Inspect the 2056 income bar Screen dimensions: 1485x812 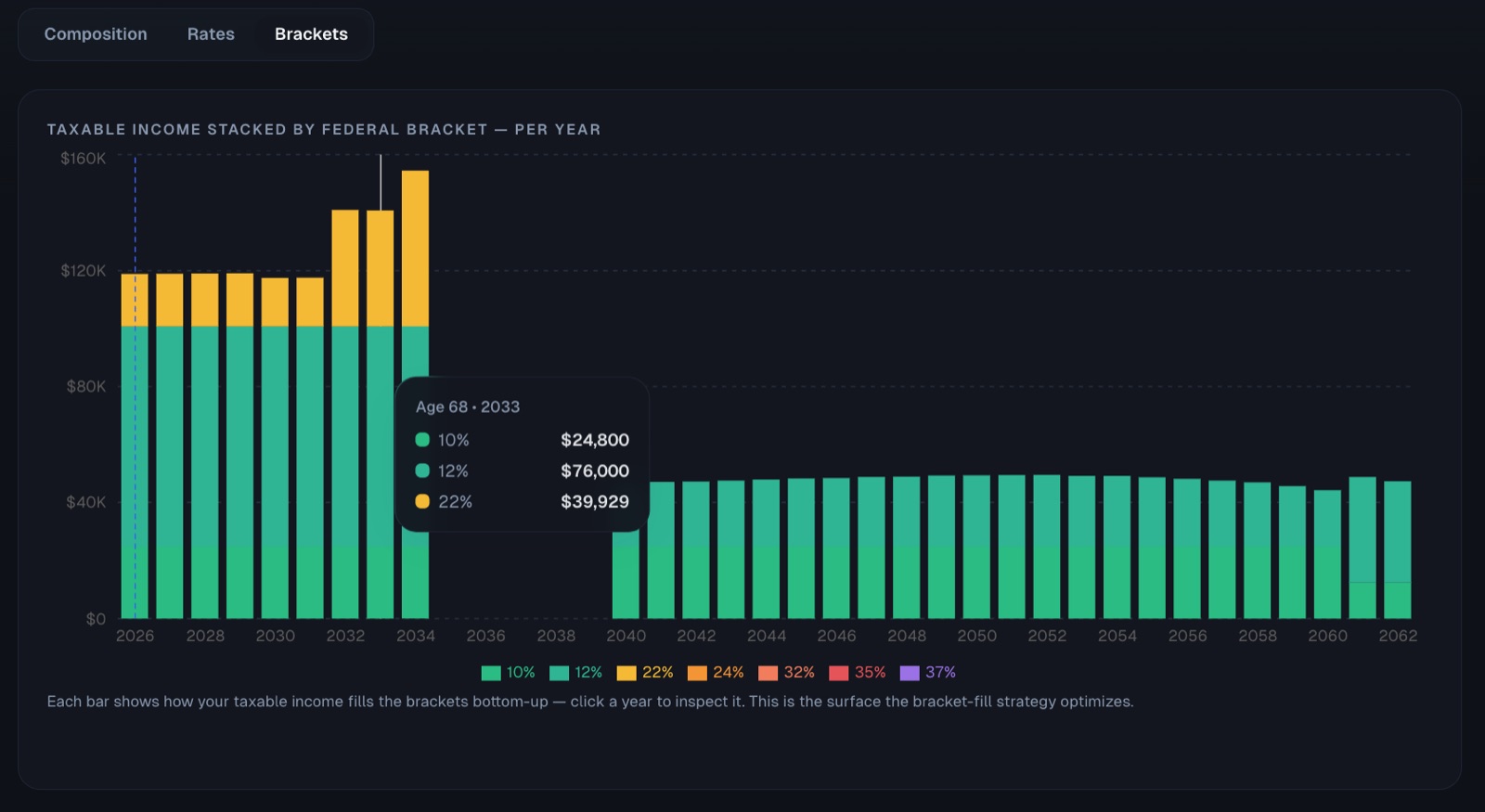click(x=1187, y=549)
